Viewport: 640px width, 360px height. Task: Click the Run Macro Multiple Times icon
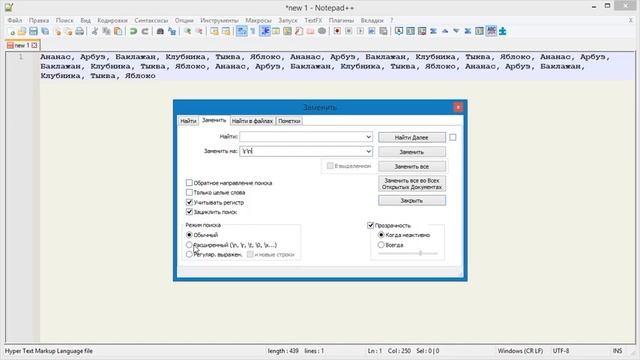pyautogui.click(x=371, y=31)
